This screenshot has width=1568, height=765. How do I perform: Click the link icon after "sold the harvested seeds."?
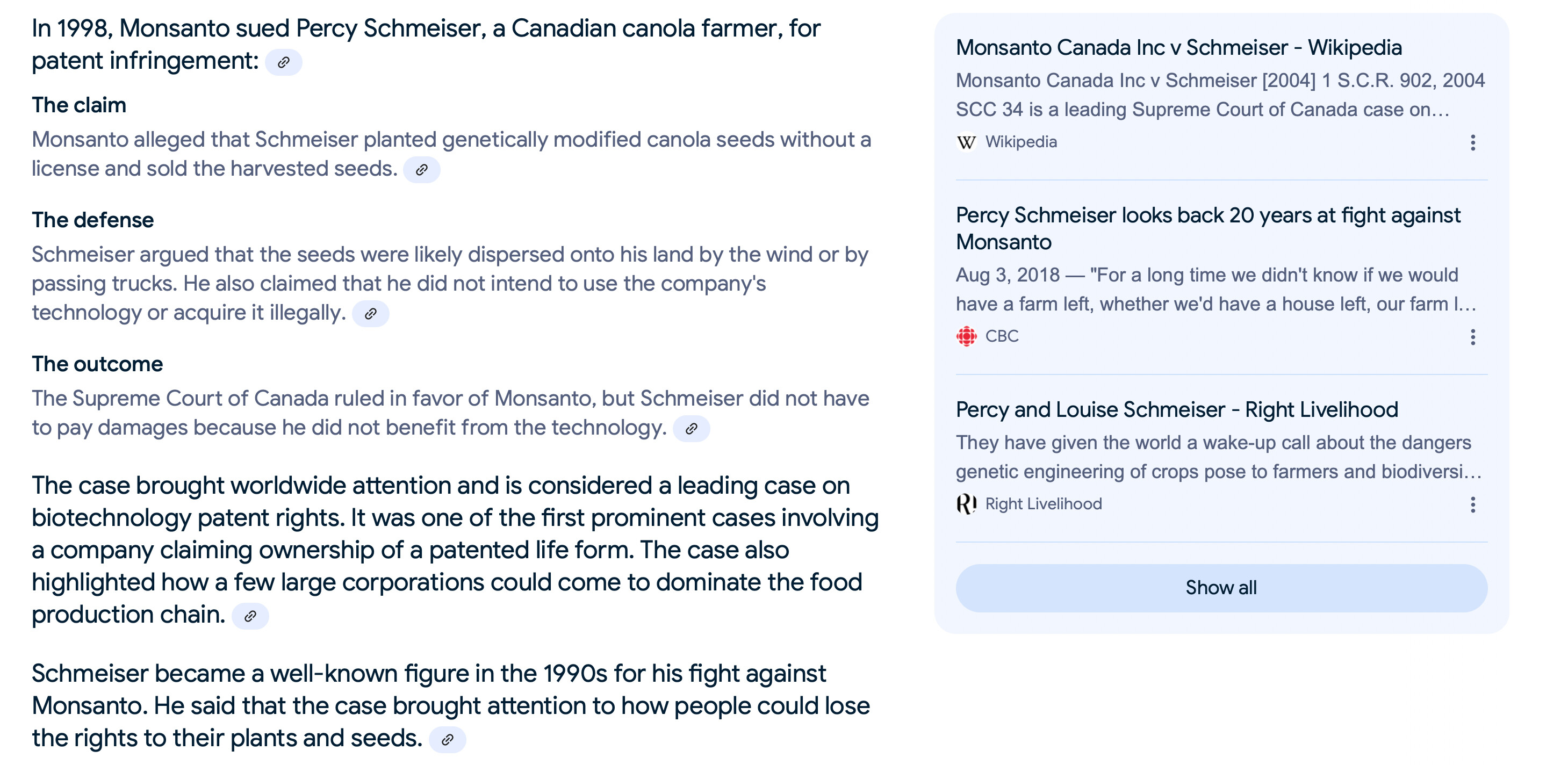tap(421, 170)
